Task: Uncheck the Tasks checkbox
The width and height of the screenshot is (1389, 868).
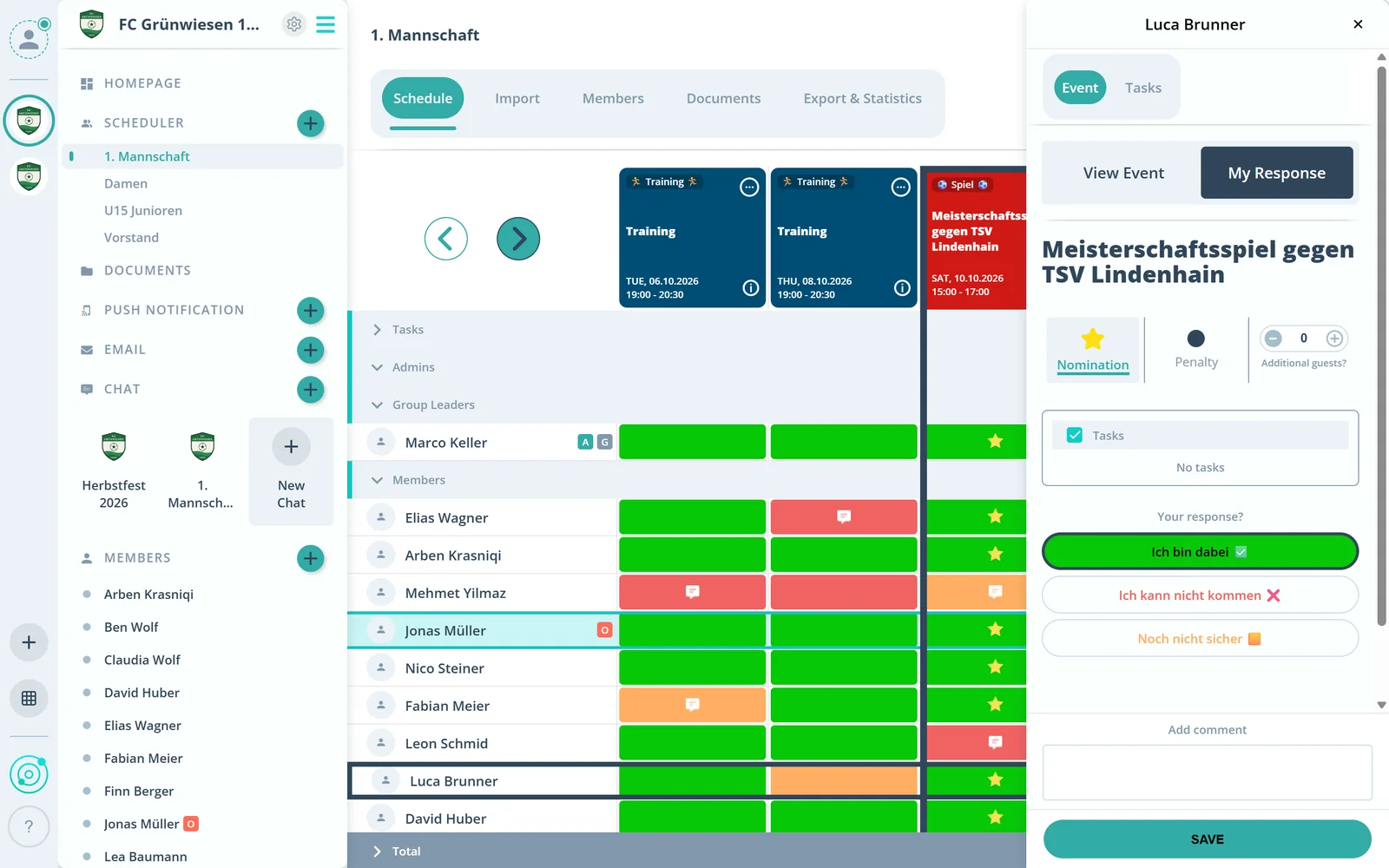Action: [x=1075, y=435]
